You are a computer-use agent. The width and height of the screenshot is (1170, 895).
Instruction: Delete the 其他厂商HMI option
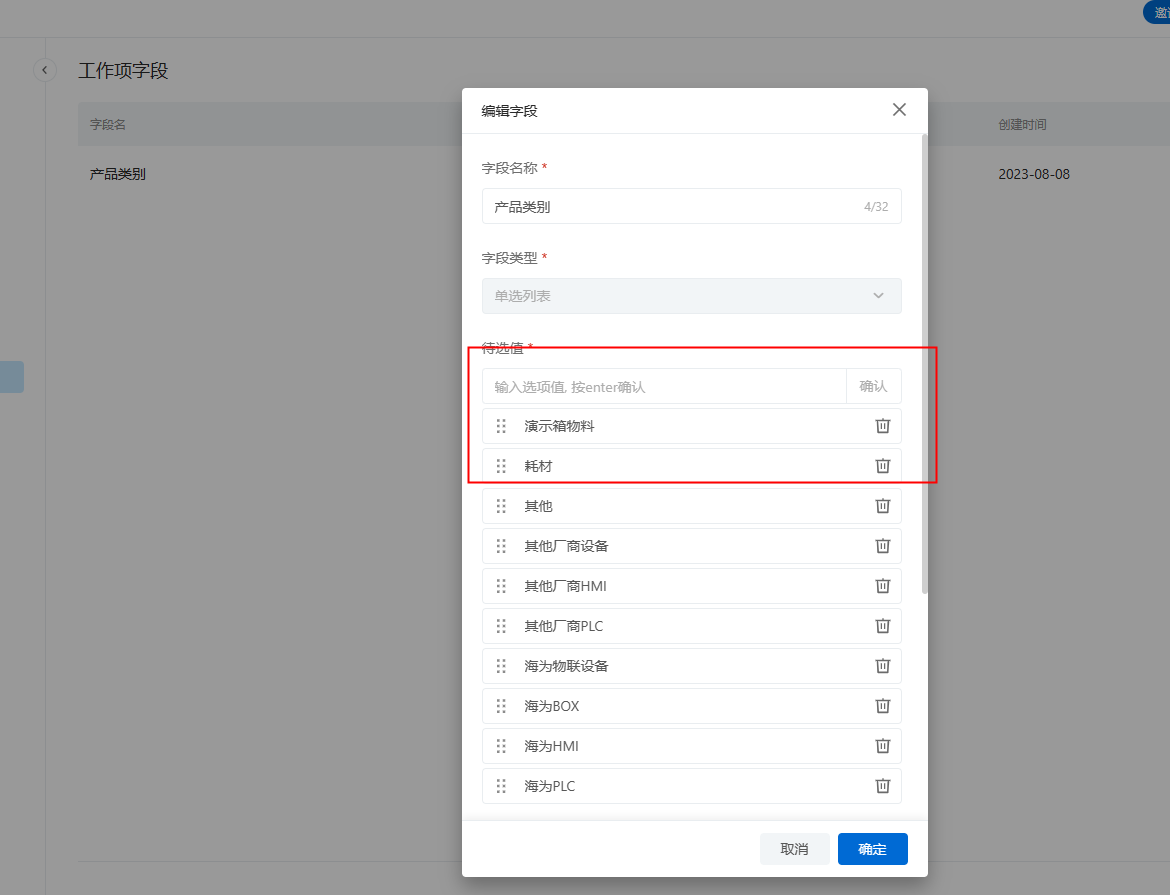pyautogui.click(x=882, y=586)
